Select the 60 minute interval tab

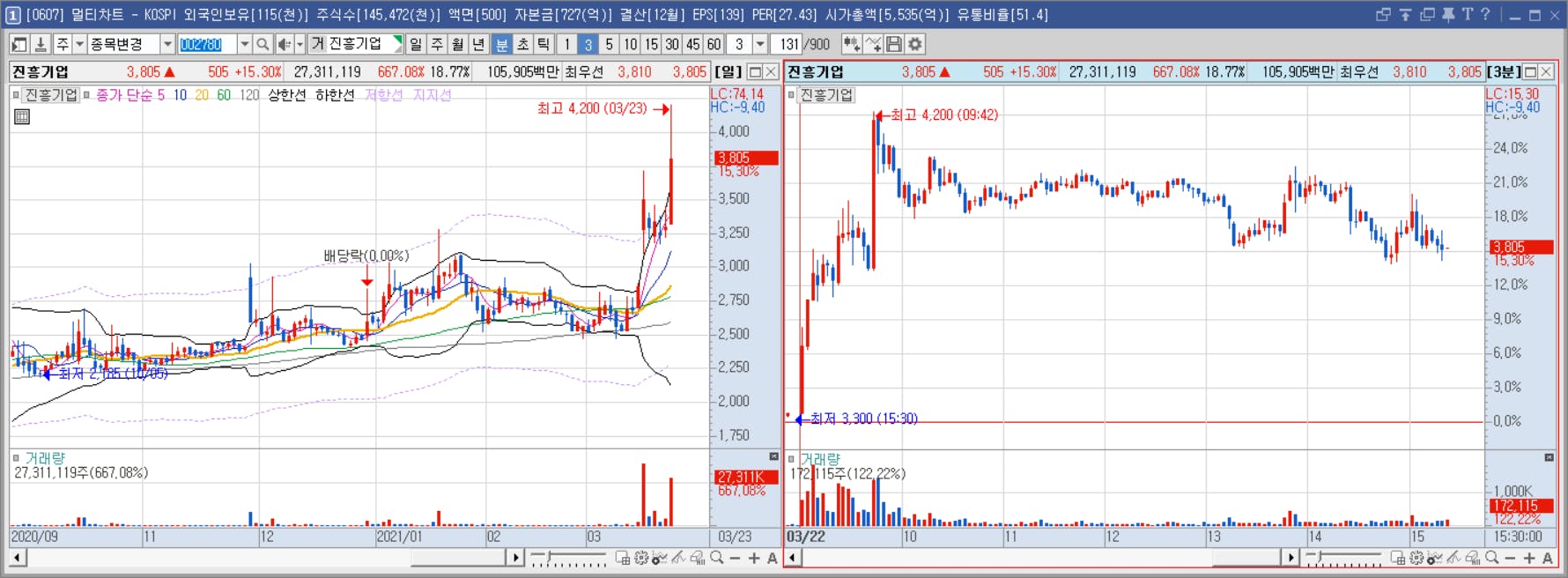(714, 44)
